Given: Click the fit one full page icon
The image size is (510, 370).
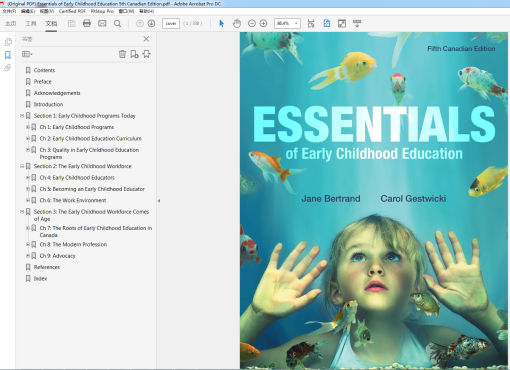Looking at the screenshot, I should click(327, 23).
